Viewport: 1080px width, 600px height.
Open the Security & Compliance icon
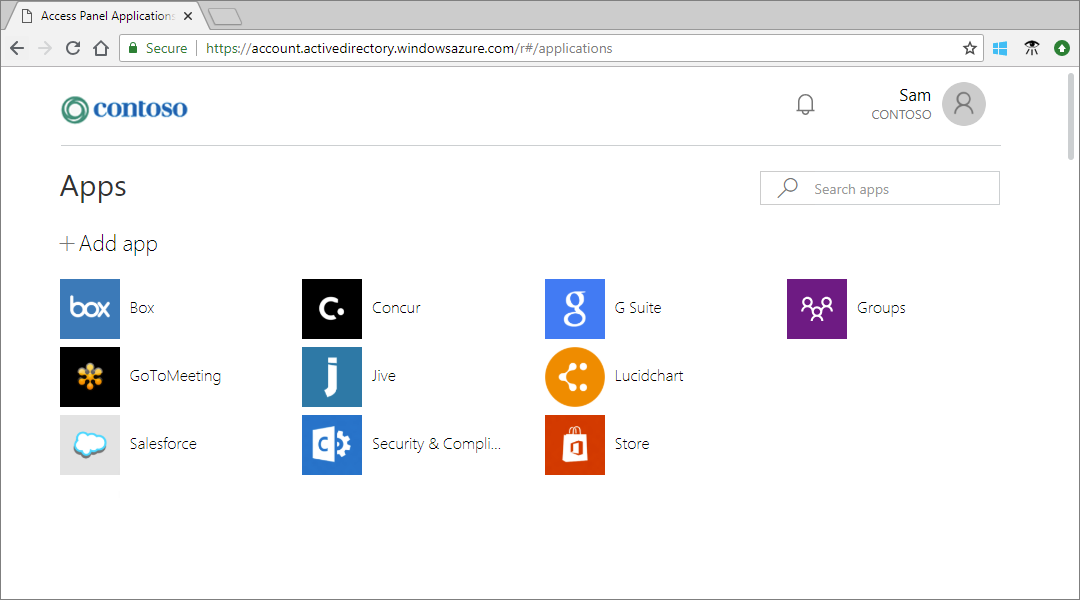(x=332, y=445)
